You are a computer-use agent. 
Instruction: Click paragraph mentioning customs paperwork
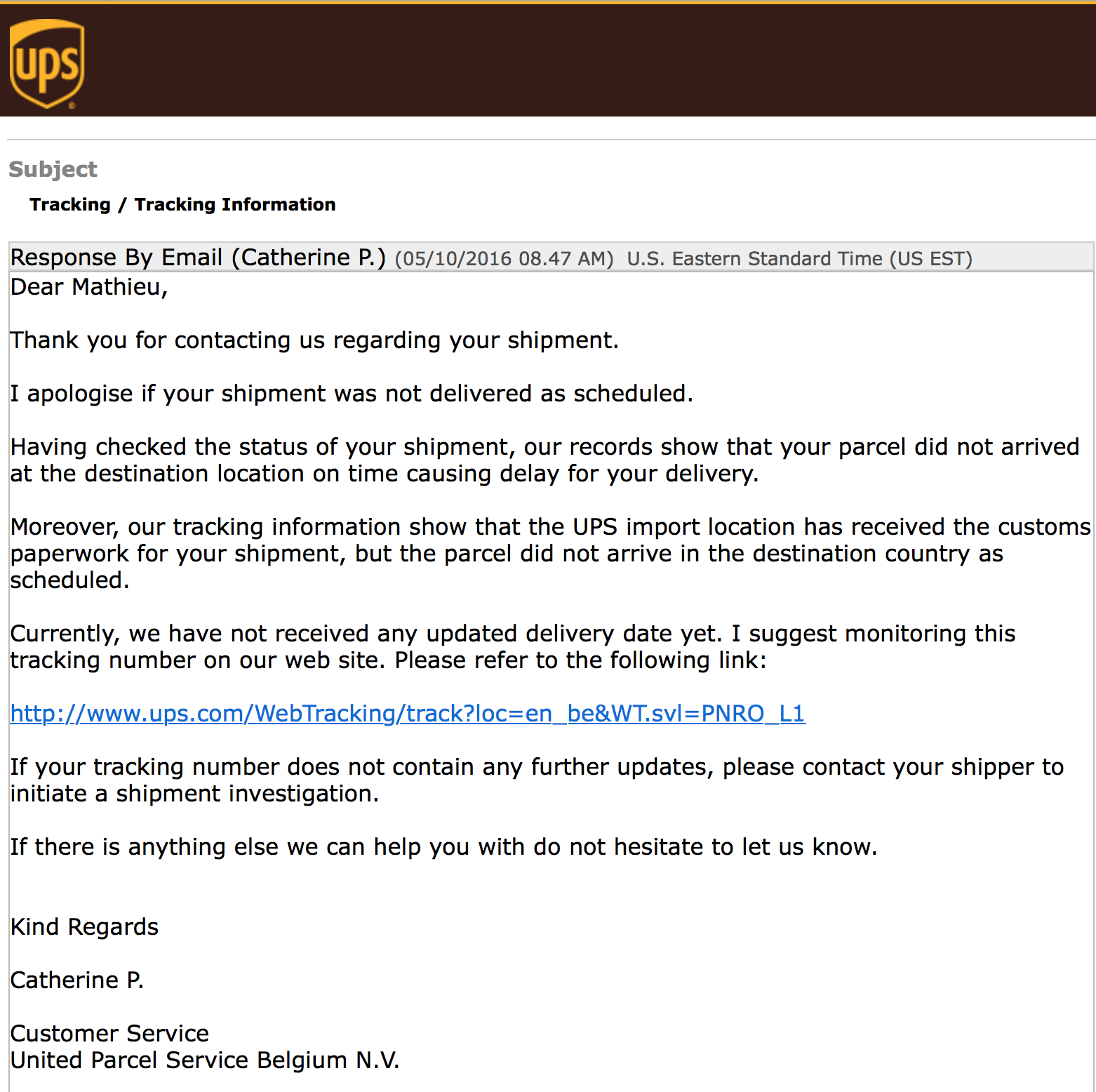[x=551, y=553]
